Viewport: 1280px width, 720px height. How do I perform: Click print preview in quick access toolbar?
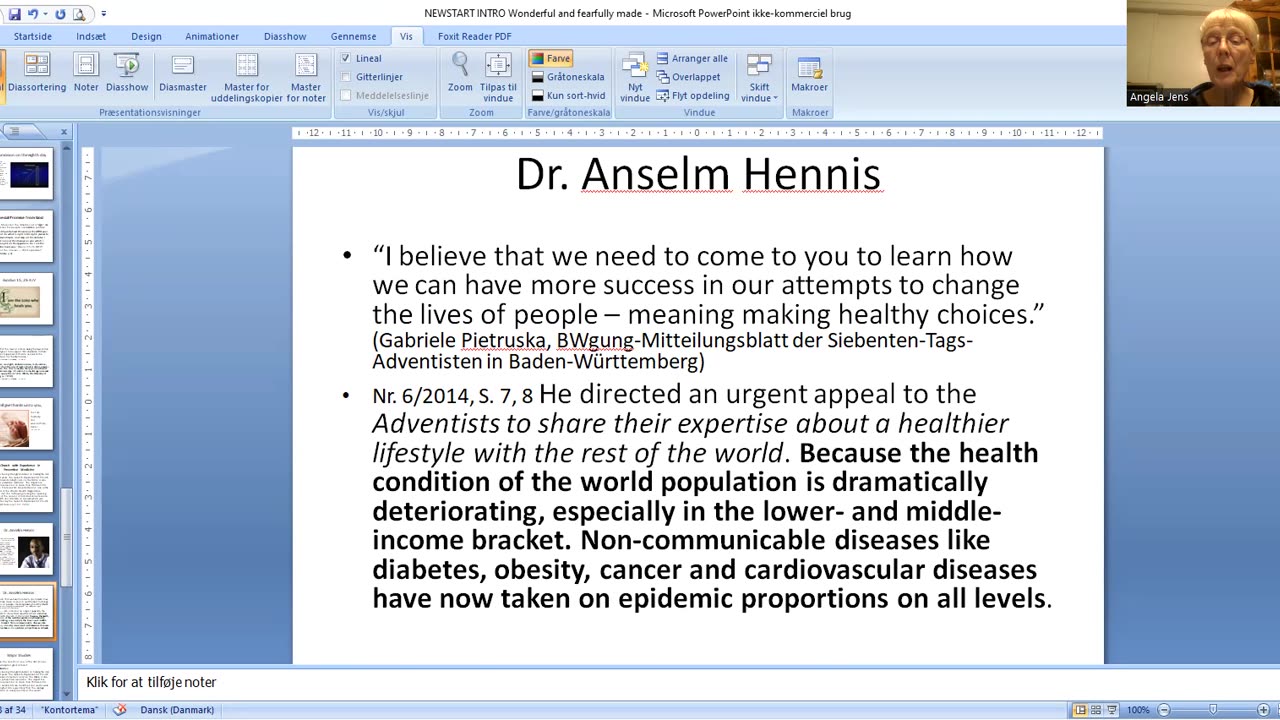tap(79, 13)
